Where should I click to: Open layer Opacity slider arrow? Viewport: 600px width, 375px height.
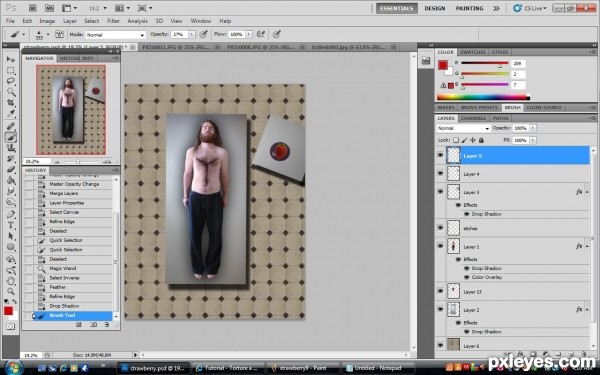coord(533,128)
